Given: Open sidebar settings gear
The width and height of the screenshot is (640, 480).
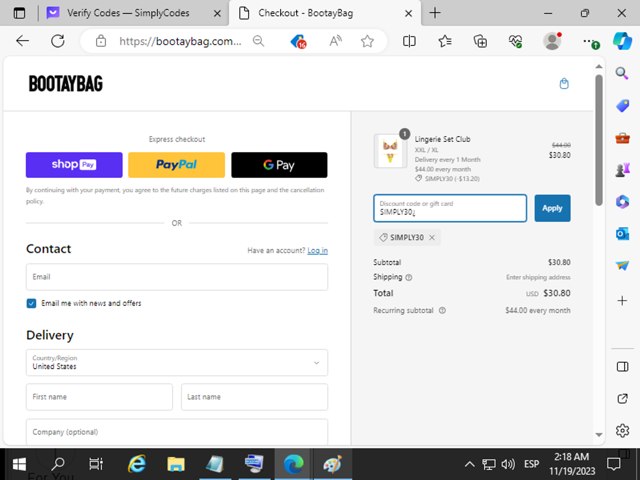Looking at the screenshot, I should [622, 430].
